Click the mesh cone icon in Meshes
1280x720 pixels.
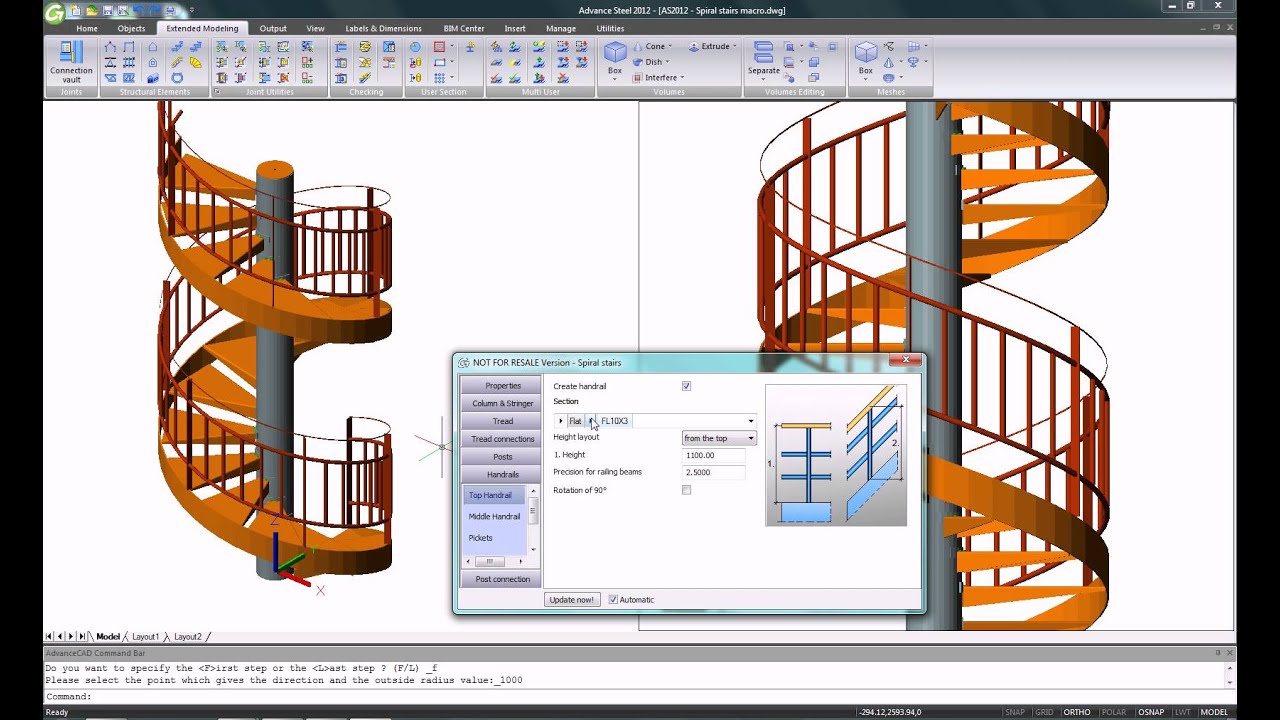[x=889, y=62]
